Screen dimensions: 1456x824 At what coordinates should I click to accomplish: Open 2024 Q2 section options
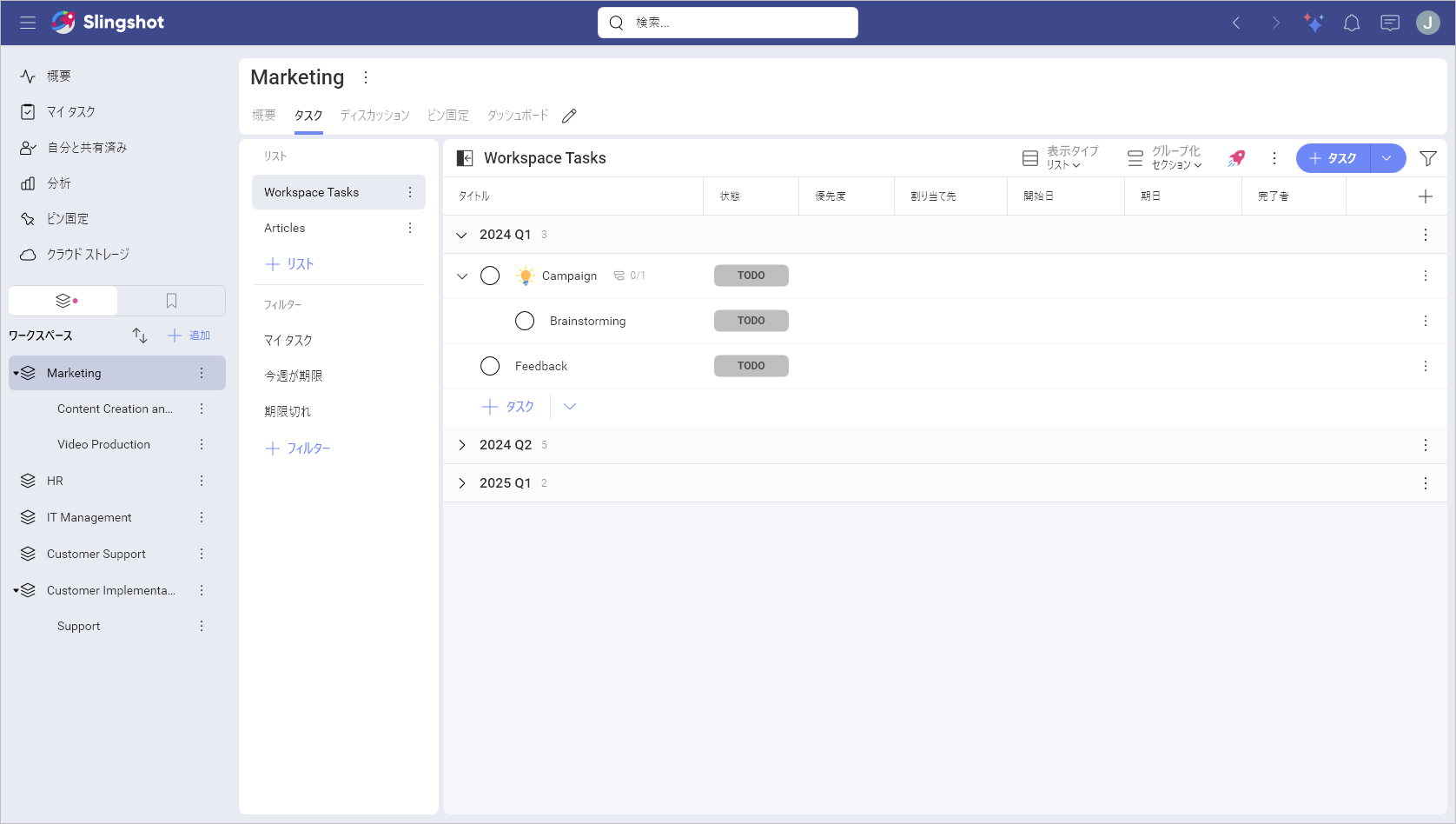[1426, 445]
